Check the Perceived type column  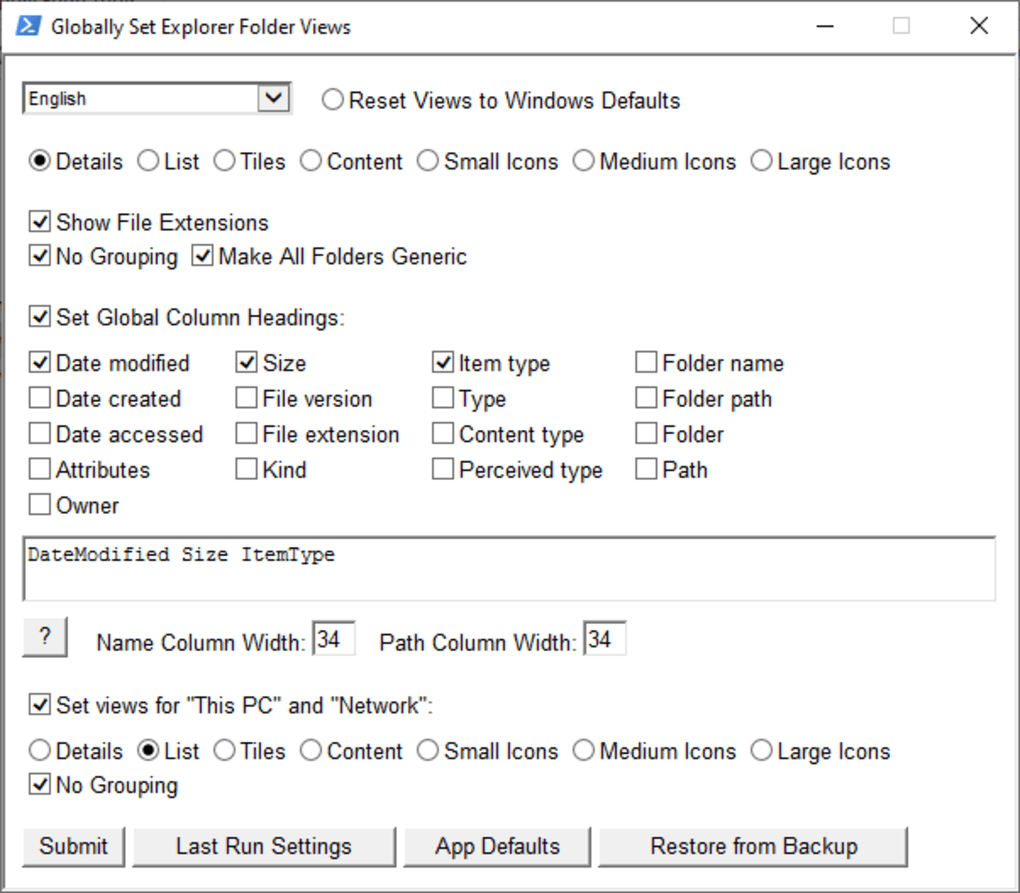coord(443,469)
